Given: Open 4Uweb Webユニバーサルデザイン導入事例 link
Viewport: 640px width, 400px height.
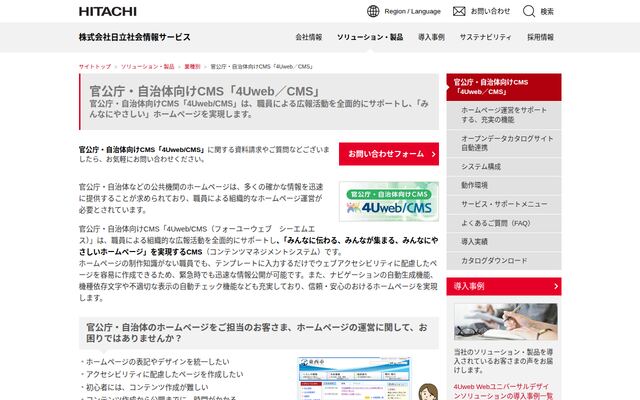Looking at the screenshot, I should tap(503, 391).
